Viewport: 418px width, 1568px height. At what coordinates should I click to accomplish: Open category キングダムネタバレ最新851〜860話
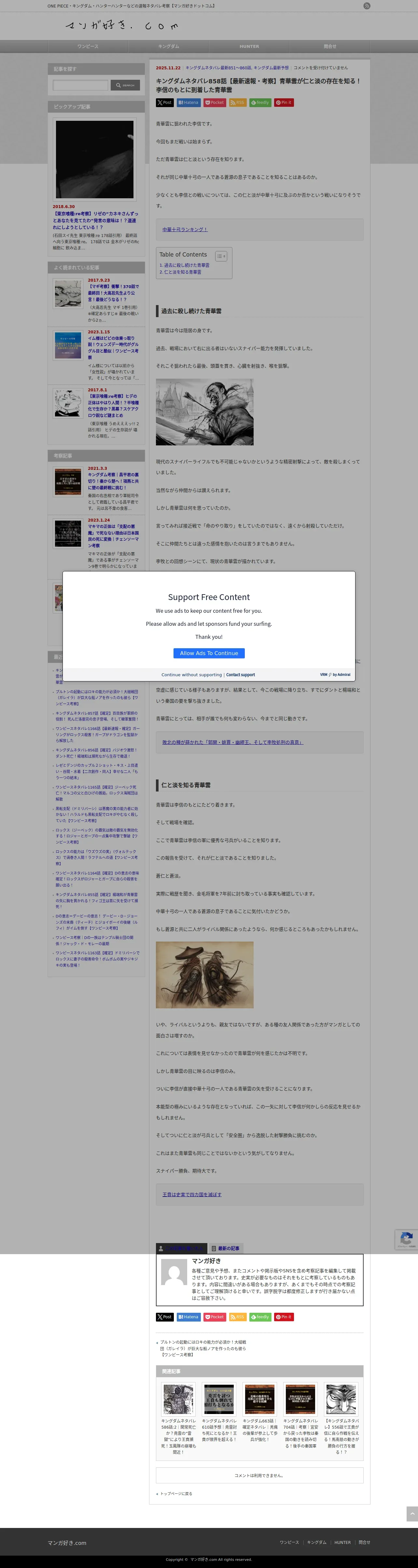tap(218, 68)
